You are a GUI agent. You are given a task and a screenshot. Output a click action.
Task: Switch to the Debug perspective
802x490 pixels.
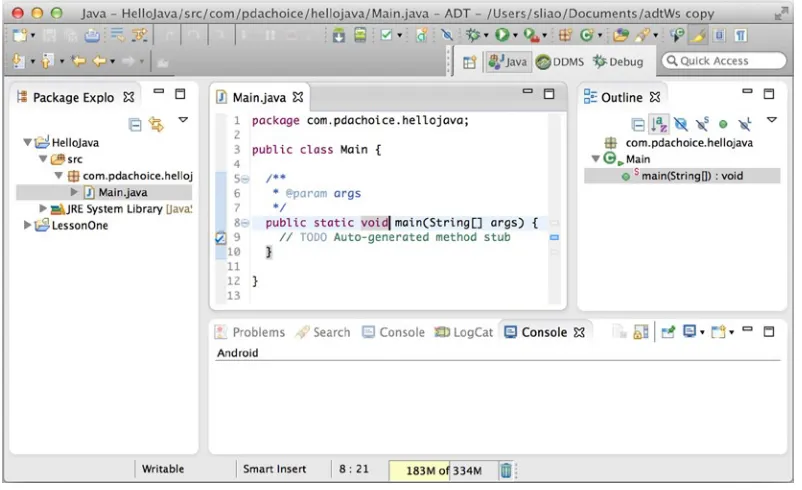click(618, 62)
